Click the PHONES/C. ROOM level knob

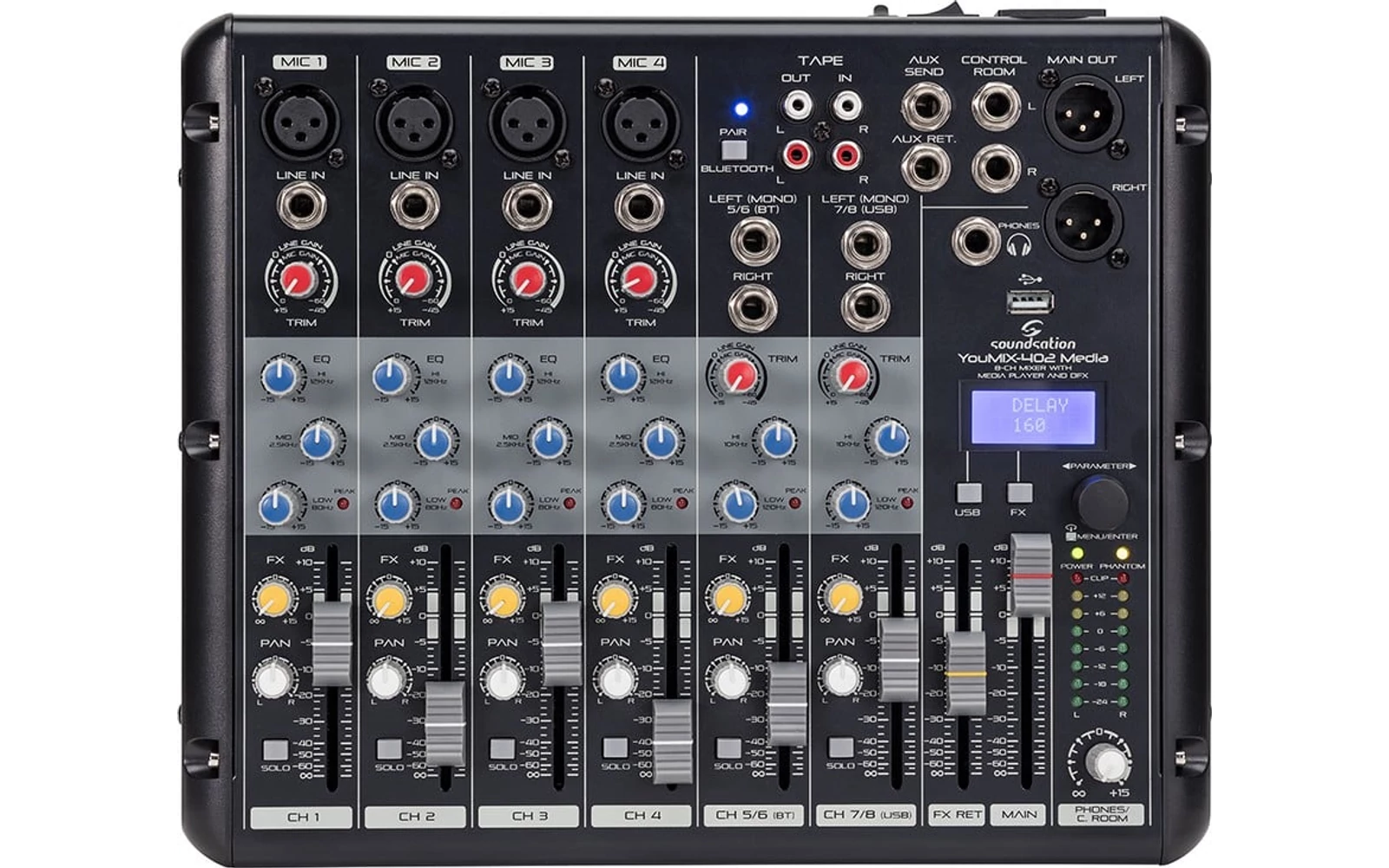(1109, 763)
